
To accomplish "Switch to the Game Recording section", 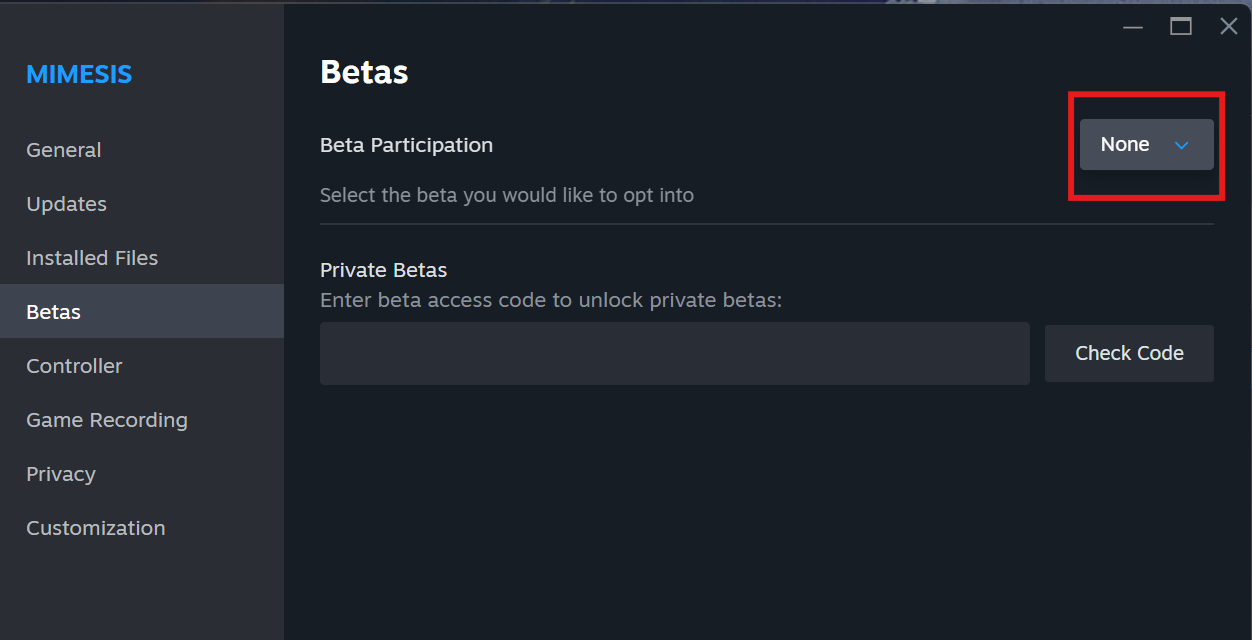I will [x=107, y=420].
